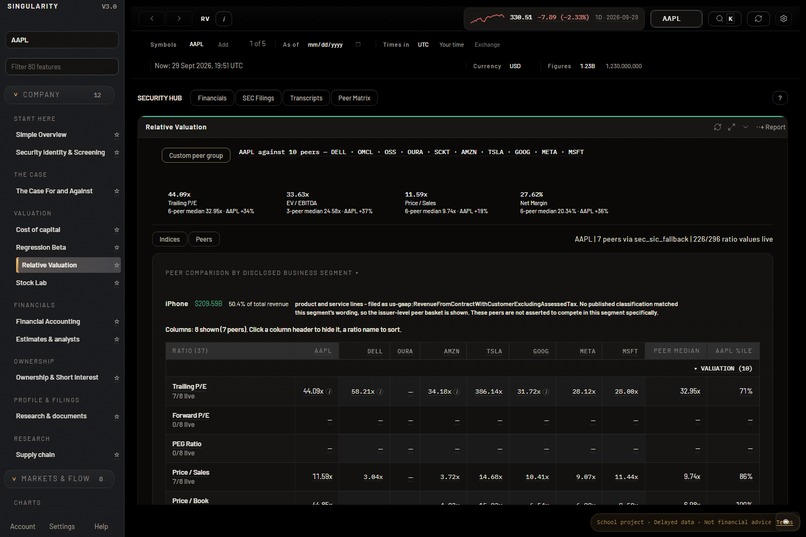Click the slash command icon beside RV
The height and width of the screenshot is (537, 806).
224,18
